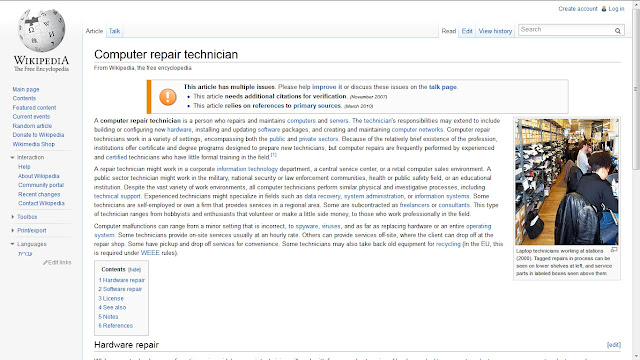This screenshot has height=360, width=640.
Task: Click the edit link beside Hardware repair heading
Action: (x=614, y=345)
